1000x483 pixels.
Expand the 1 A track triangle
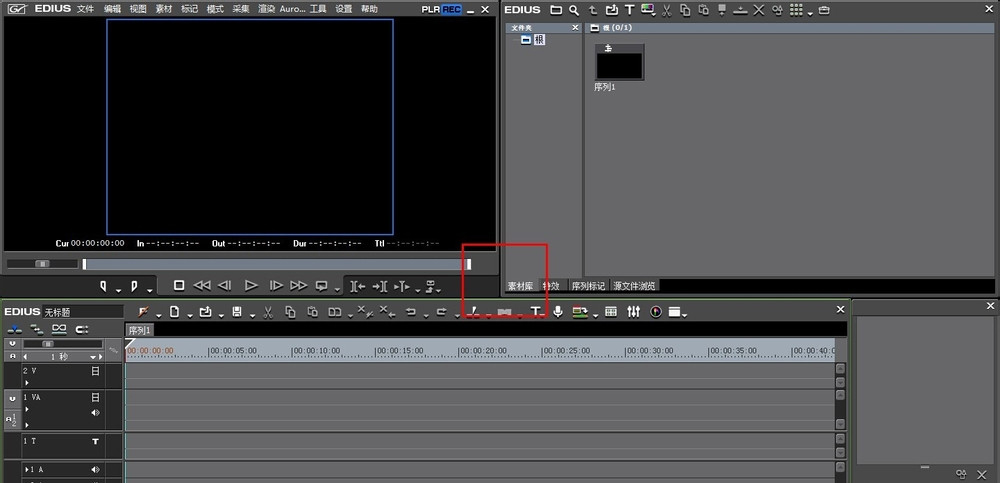point(28,469)
